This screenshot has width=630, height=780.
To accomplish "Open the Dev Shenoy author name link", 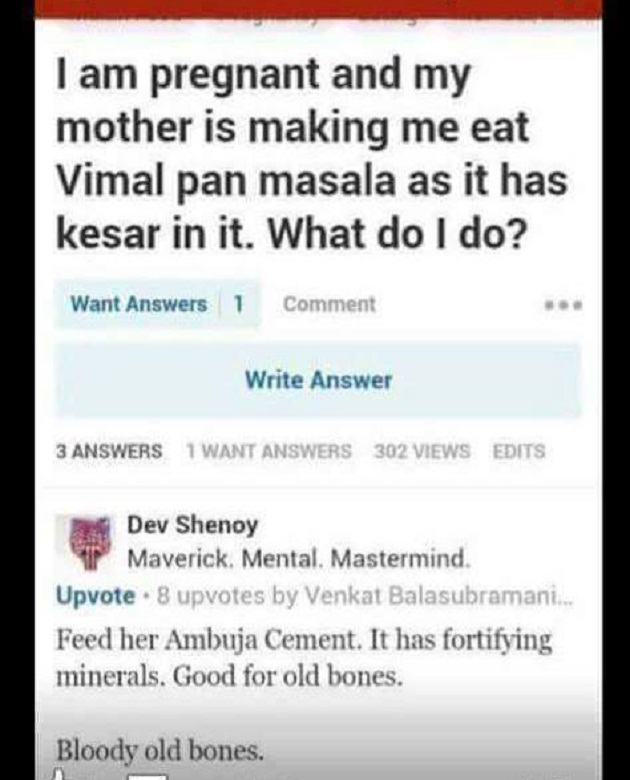I will pos(193,525).
